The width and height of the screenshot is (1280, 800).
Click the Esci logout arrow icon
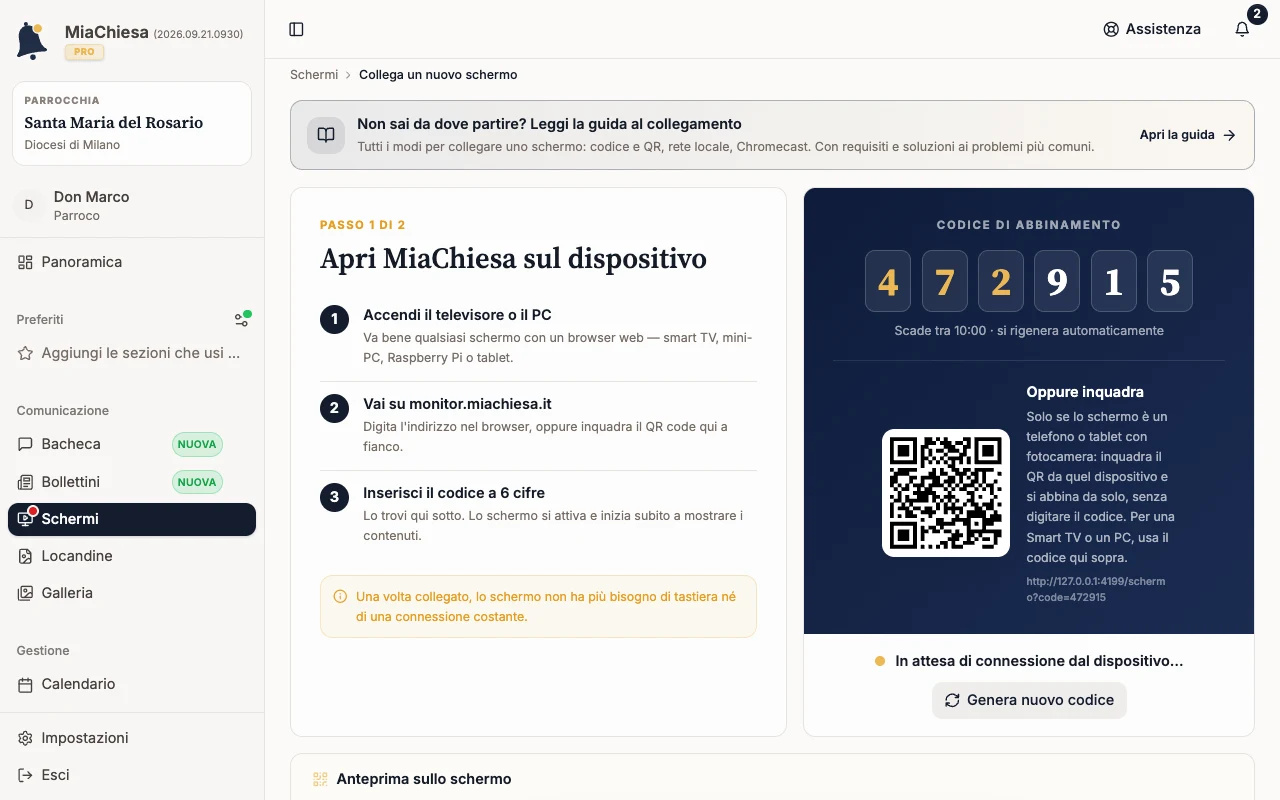(x=26, y=775)
